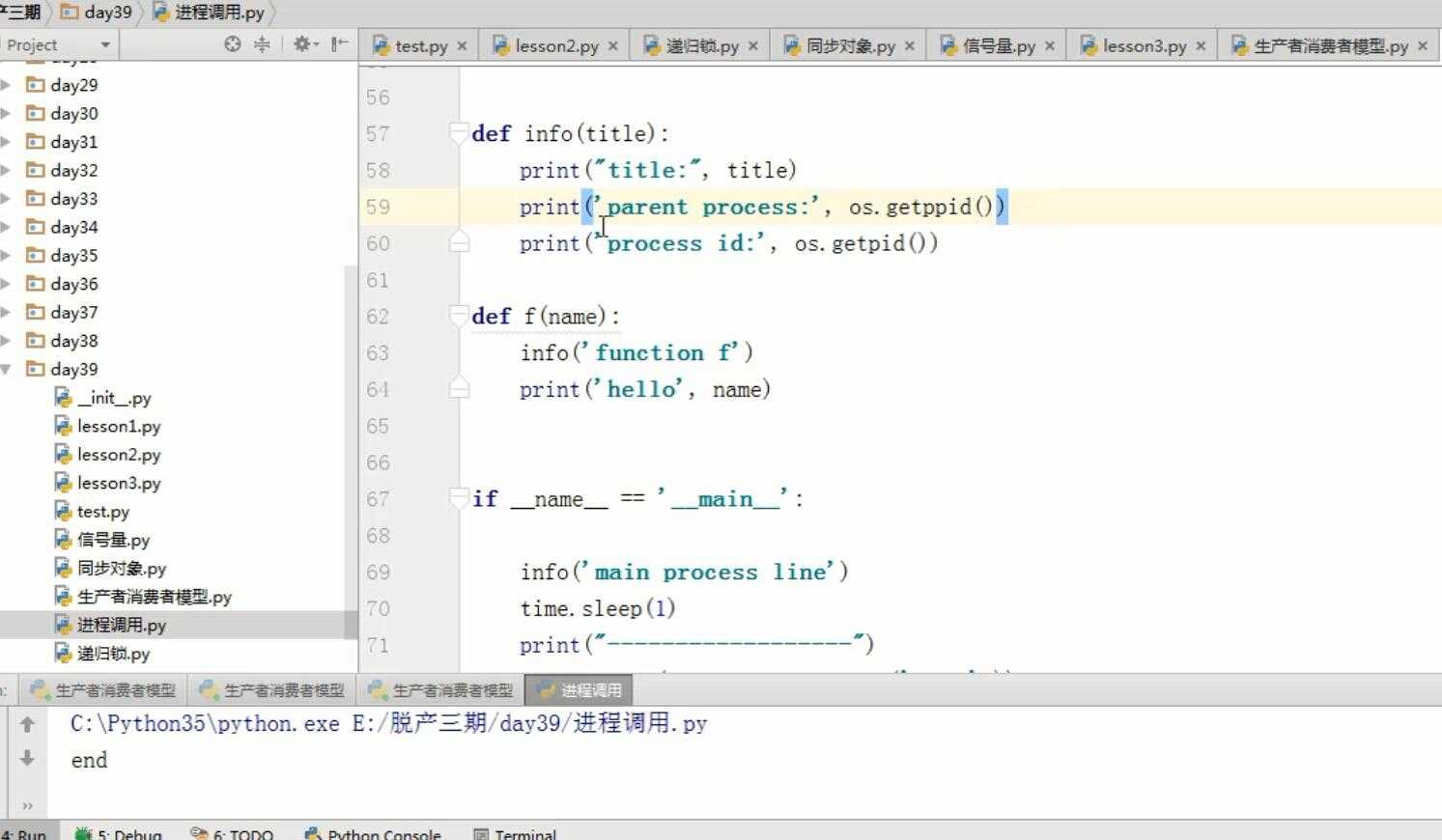Screen dimensions: 1442x840
Task: Close the 信号量.py tab
Action: click(x=1049, y=45)
